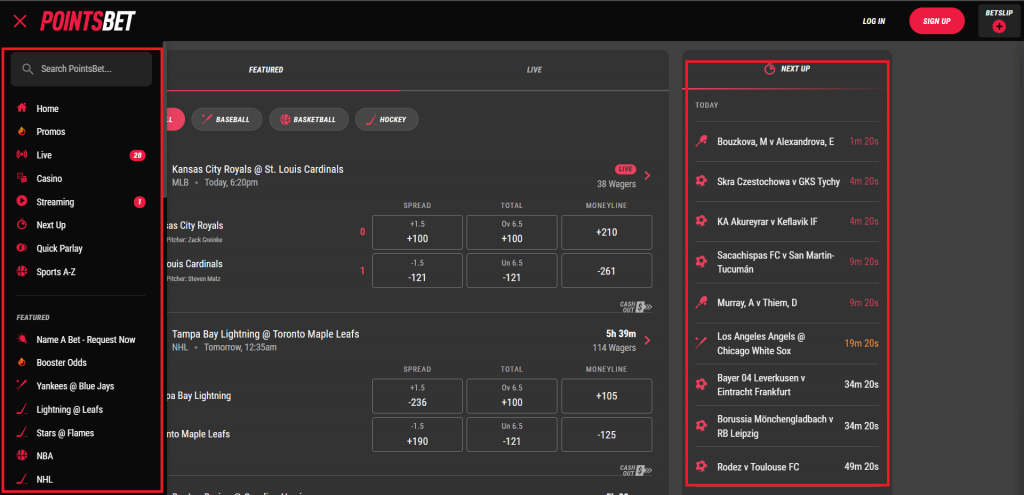The height and width of the screenshot is (495, 1024).
Task: Open Borussia Mönchengladbach v RB Leipzig event
Action: click(787, 426)
